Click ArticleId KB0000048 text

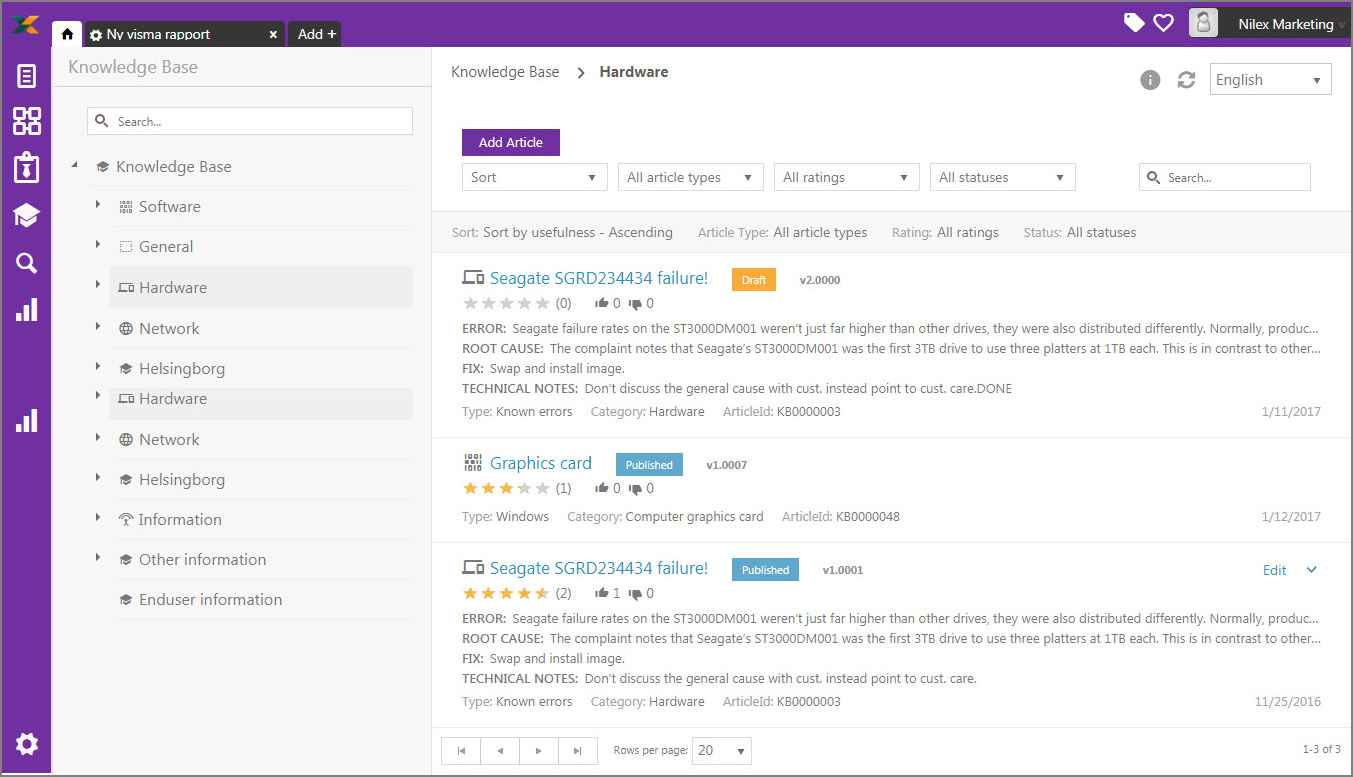pos(841,517)
